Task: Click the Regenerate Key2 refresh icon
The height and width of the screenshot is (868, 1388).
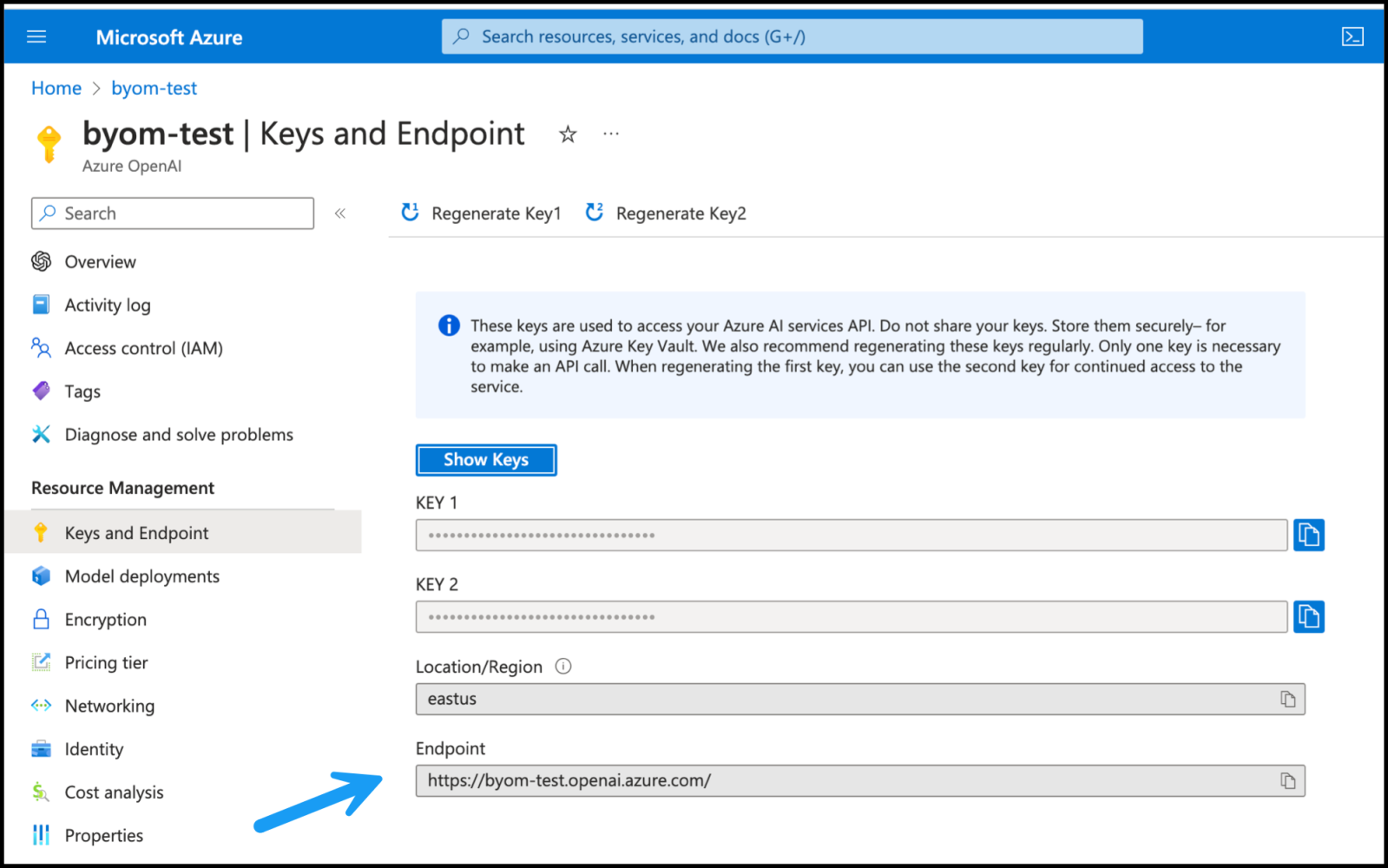Action: pyautogui.click(x=595, y=212)
